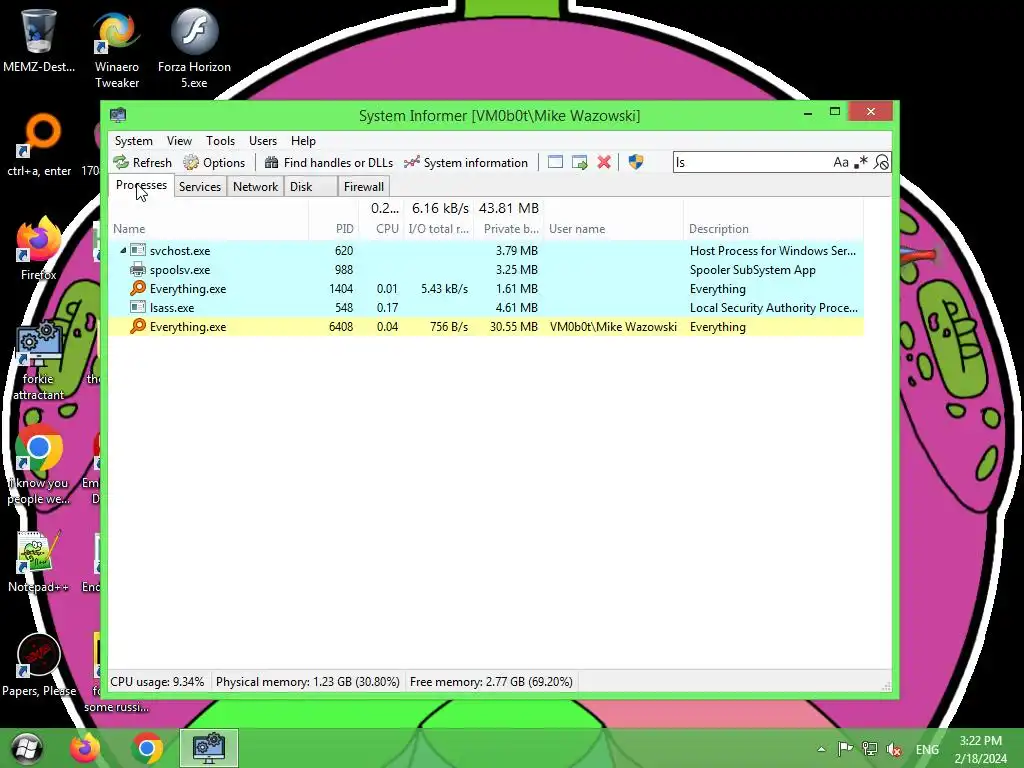Open the Papers, Please desktop shortcut
This screenshot has width=1024, height=768.
point(39,665)
